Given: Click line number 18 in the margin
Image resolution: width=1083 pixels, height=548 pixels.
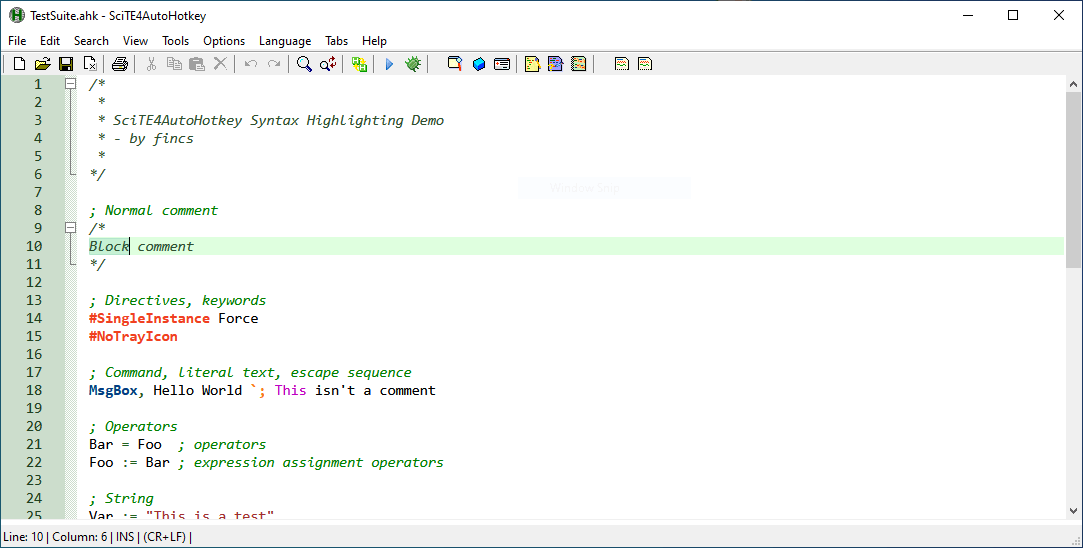Looking at the screenshot, I should tap(35, 390).
